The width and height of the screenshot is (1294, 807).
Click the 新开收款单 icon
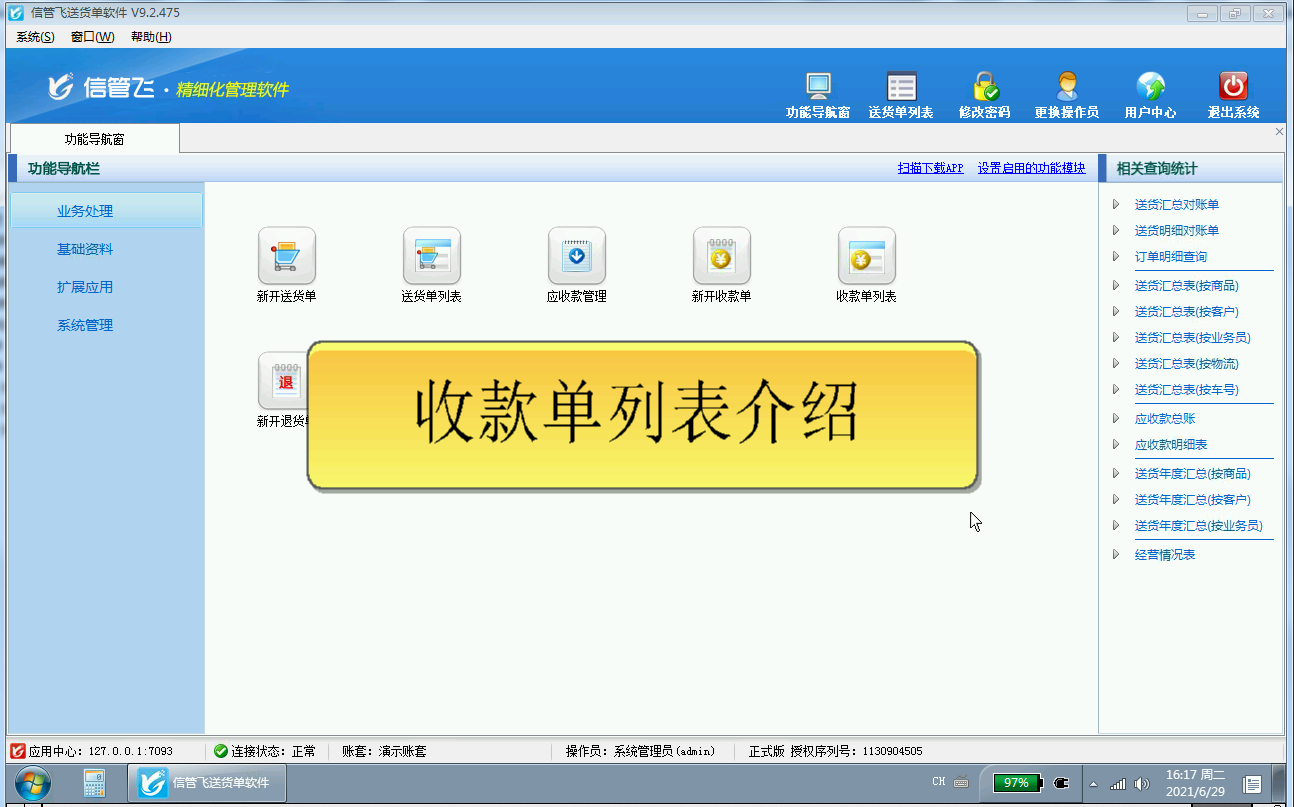tap(721, 256)
